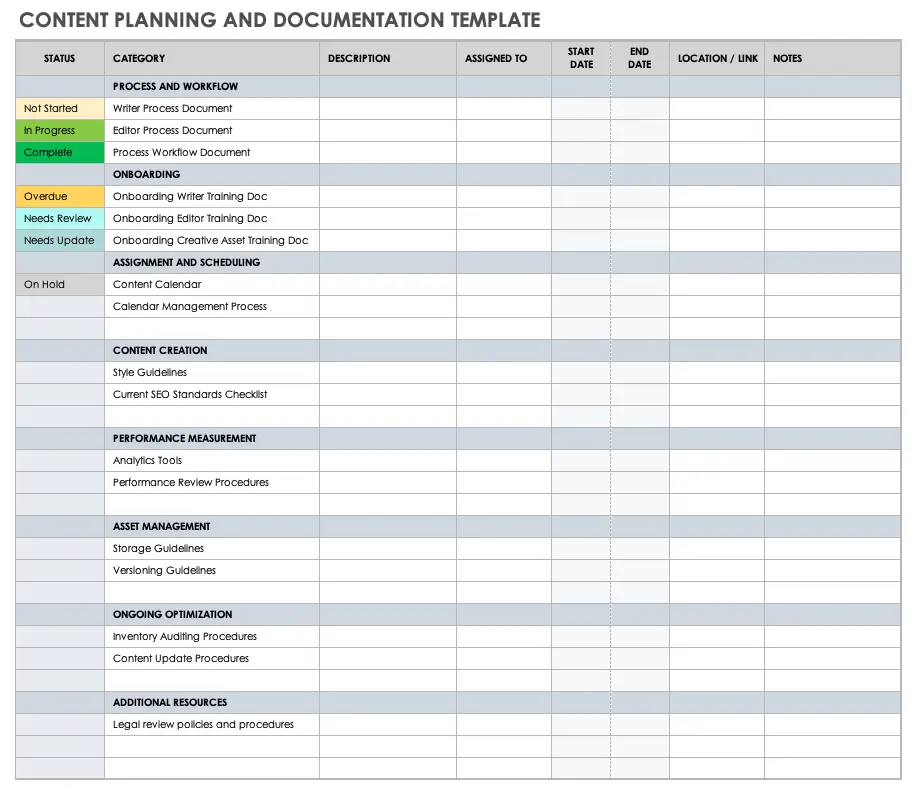Select the Needs Review status cell
Viewport: 921px width, 804px height.
pyautogui.click(x=60, y=218)
